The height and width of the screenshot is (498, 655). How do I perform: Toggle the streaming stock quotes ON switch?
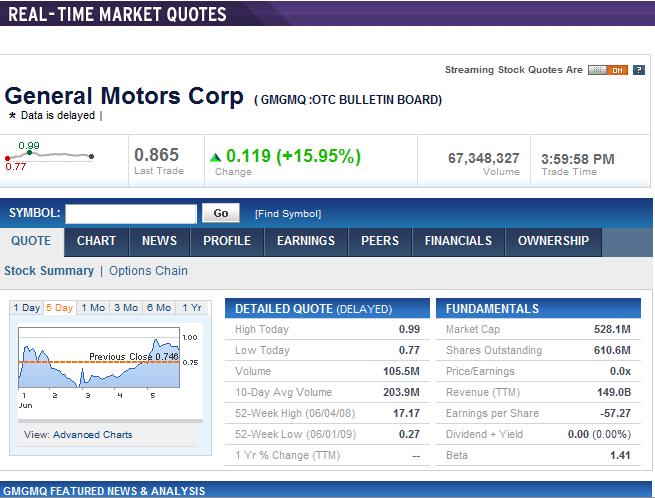pyautogui.click(x=608, y=70)
